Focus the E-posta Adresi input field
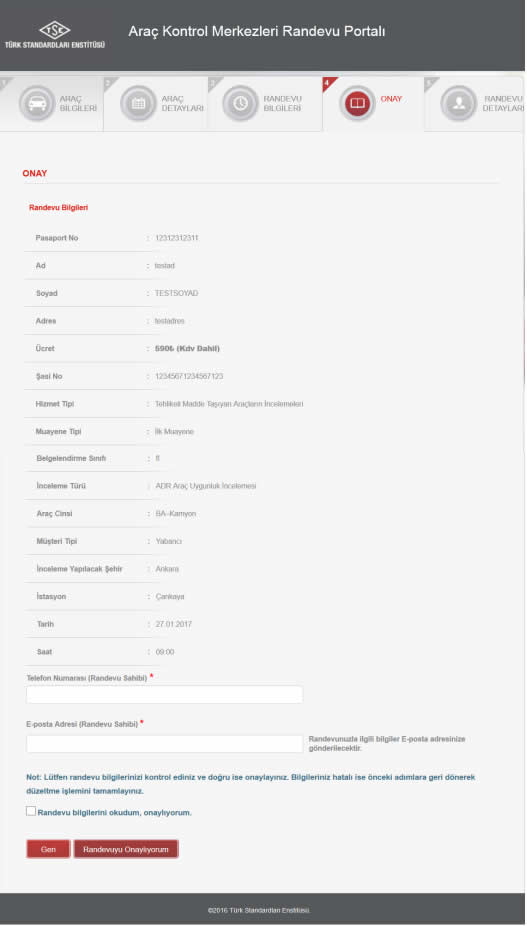Viewport: 527px width, 926px height. tap(164, 744)
